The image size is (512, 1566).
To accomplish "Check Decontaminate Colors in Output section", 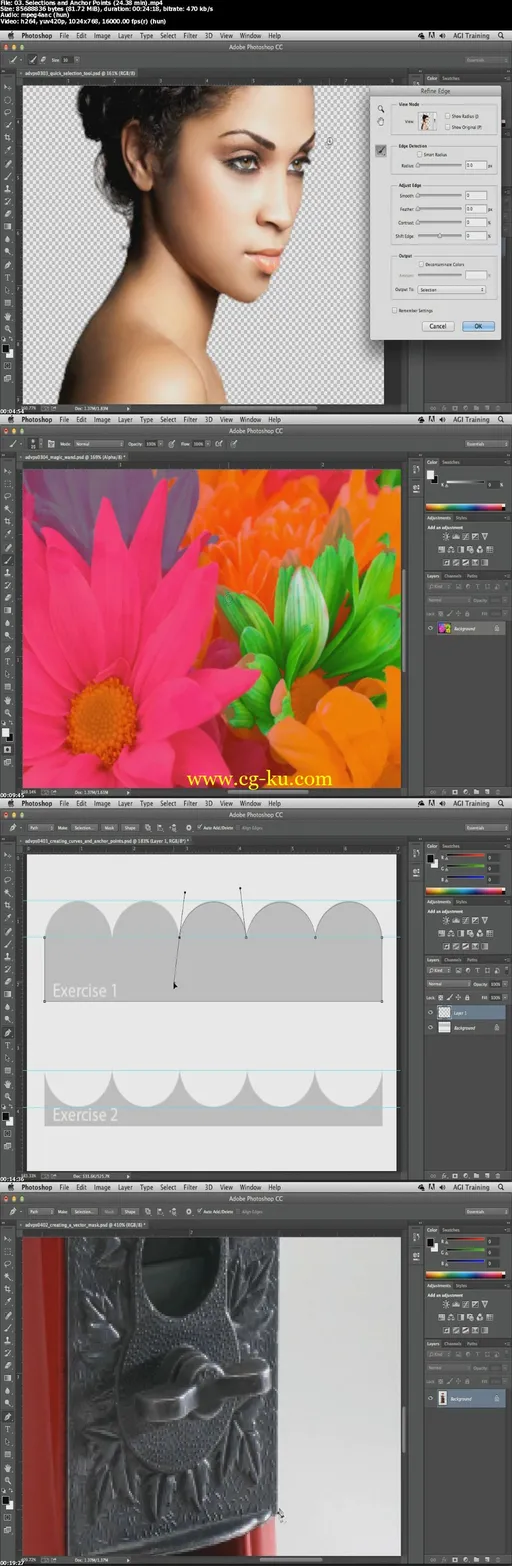I will 421,264.
